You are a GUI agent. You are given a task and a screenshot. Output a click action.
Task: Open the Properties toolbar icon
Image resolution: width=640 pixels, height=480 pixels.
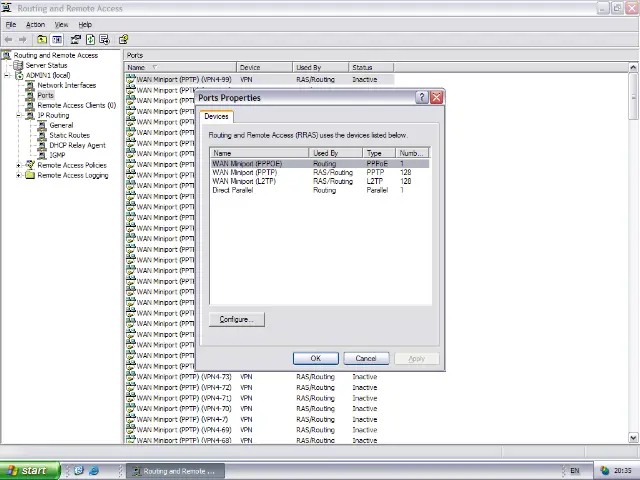coord(76,40)
